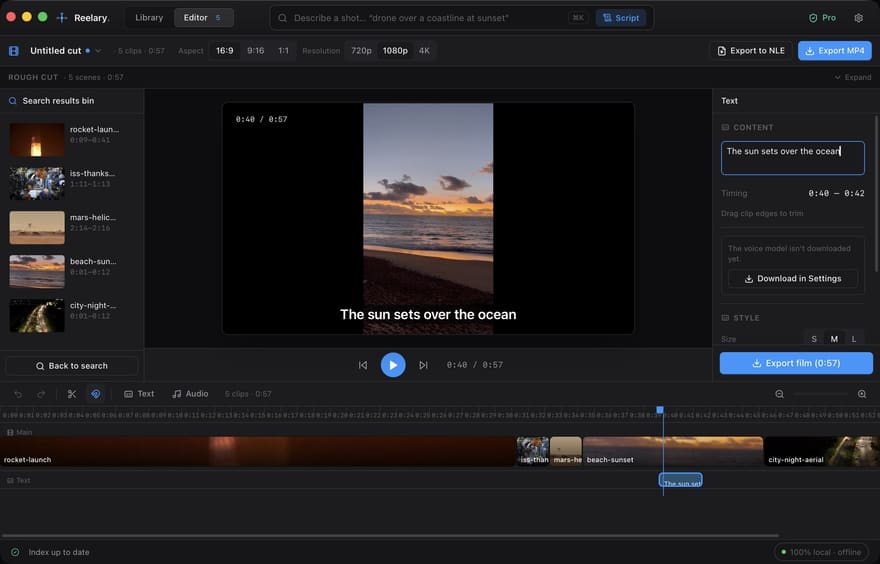Screen dimensions: 880x564
Task: Redo the last edit
Action: click(x=41, y=394)
